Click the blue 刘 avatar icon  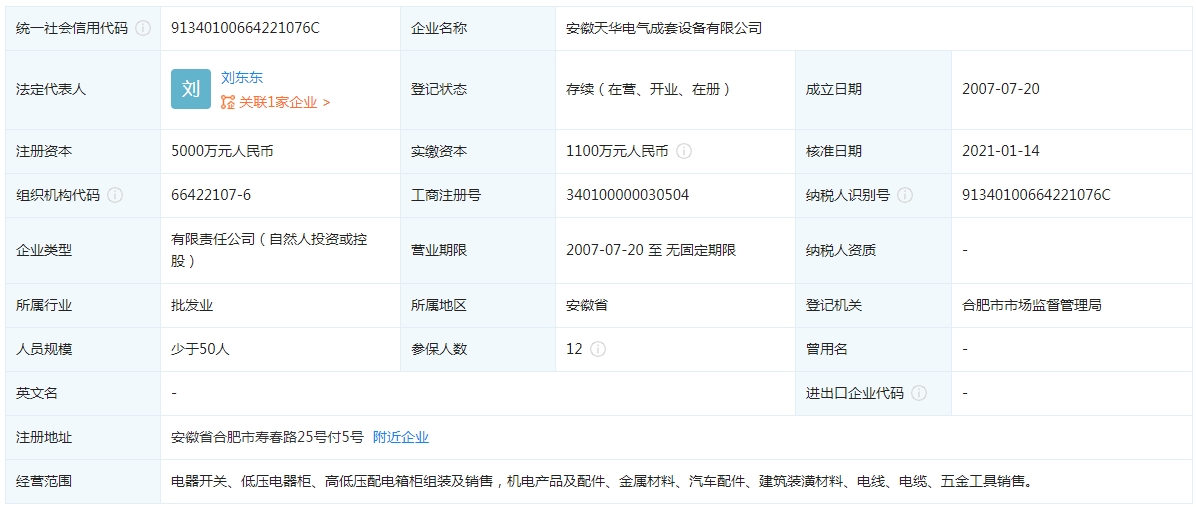[x=191, y=89]
